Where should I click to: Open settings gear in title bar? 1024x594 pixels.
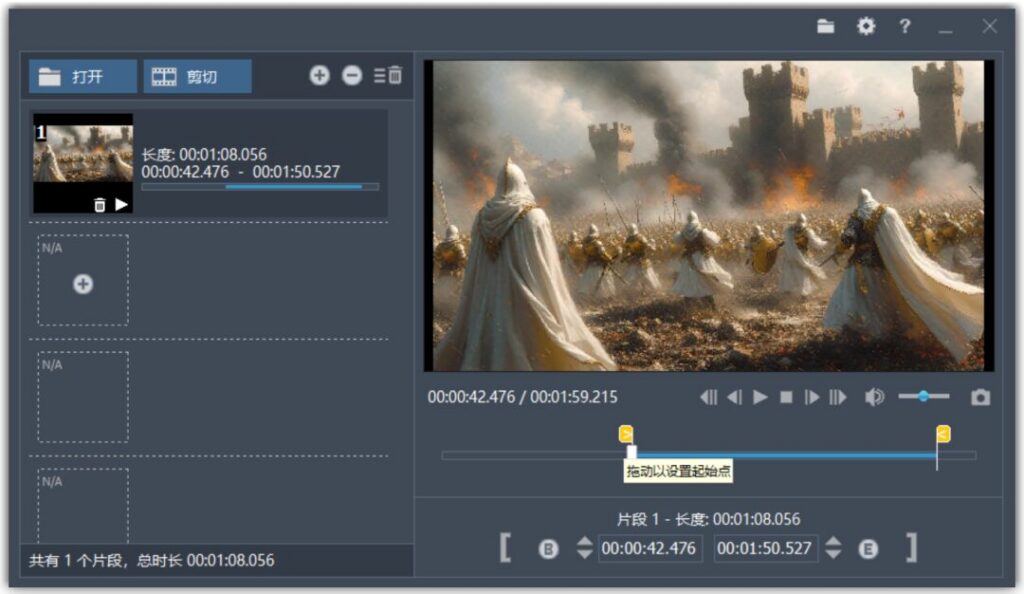(866, 26)
